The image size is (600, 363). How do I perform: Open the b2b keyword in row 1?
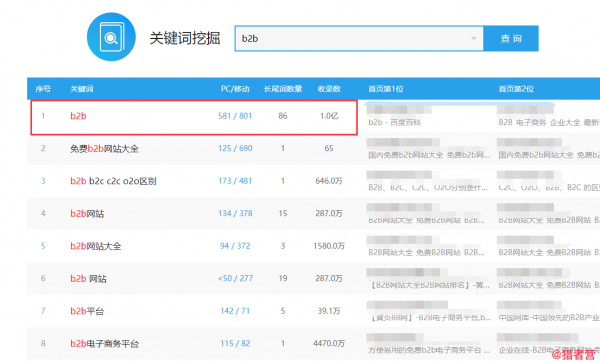pyautogui.click(x=78, y=116)
